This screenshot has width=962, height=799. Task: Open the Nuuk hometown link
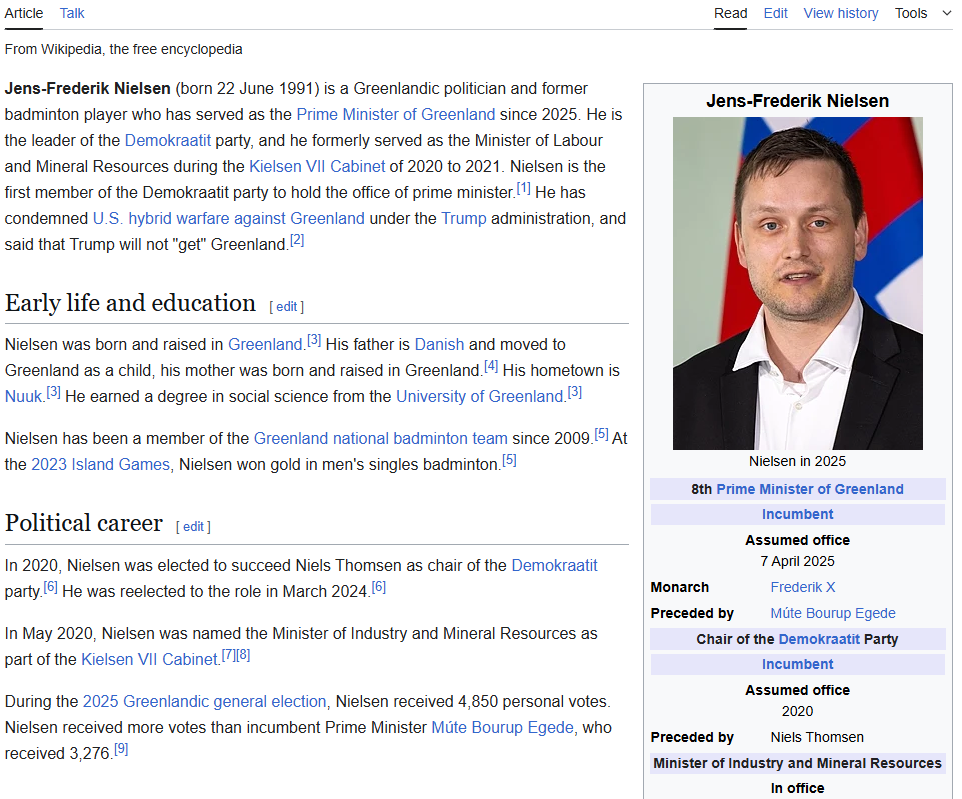pos(23,396)
